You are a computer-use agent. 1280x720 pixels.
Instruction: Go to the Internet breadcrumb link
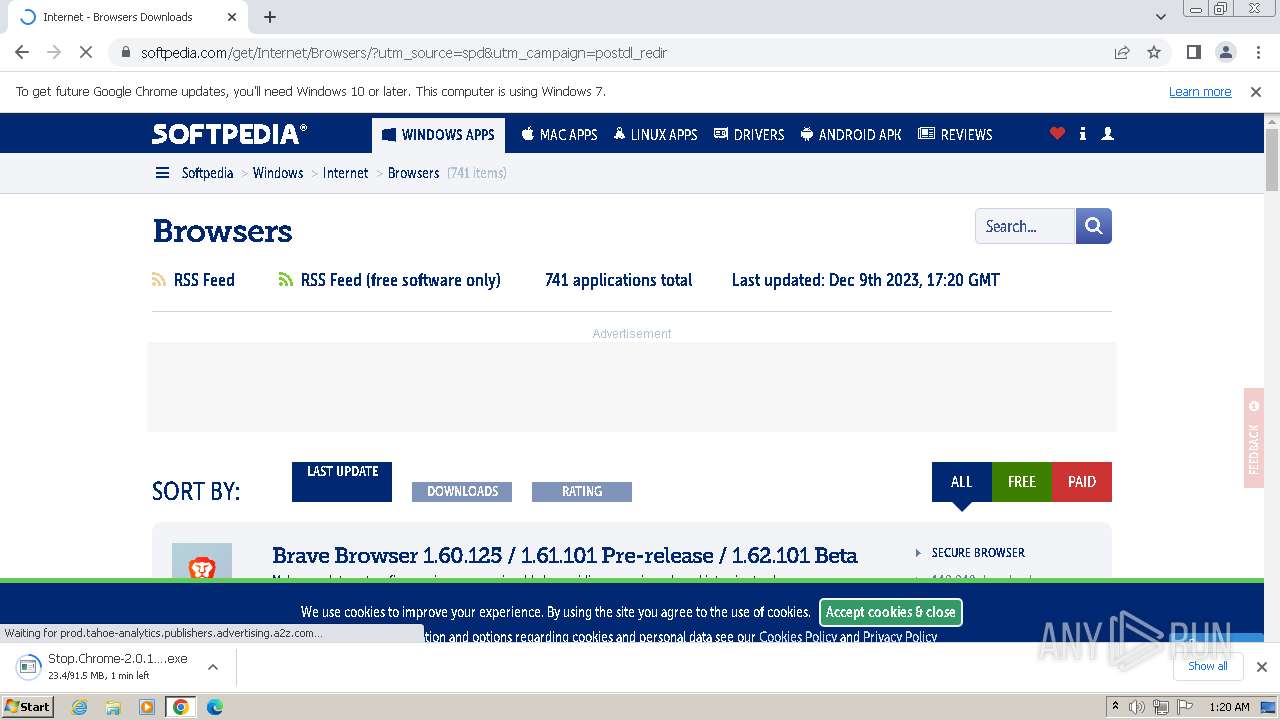(346, 173)
